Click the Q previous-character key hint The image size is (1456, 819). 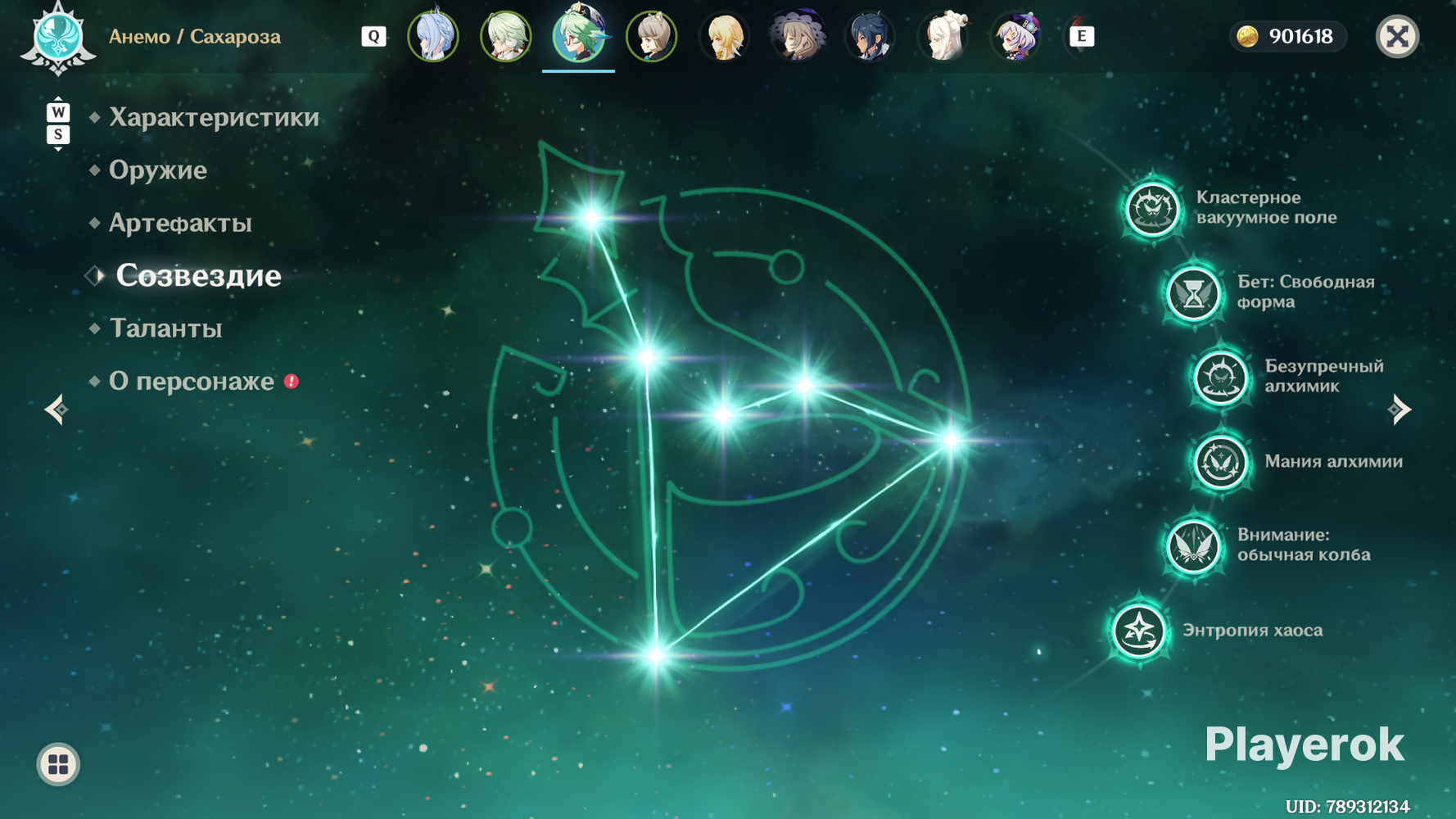(x=373, y=36)
